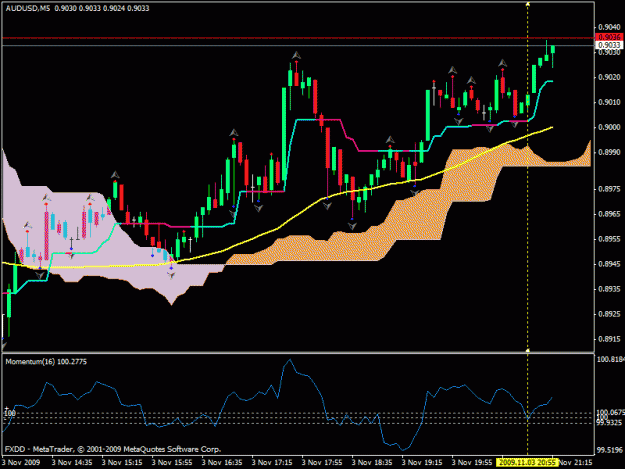The height and width of the screenshot is (469, 625).
Task: Click the red 0.9036 price label
Action: coord(609,37)
